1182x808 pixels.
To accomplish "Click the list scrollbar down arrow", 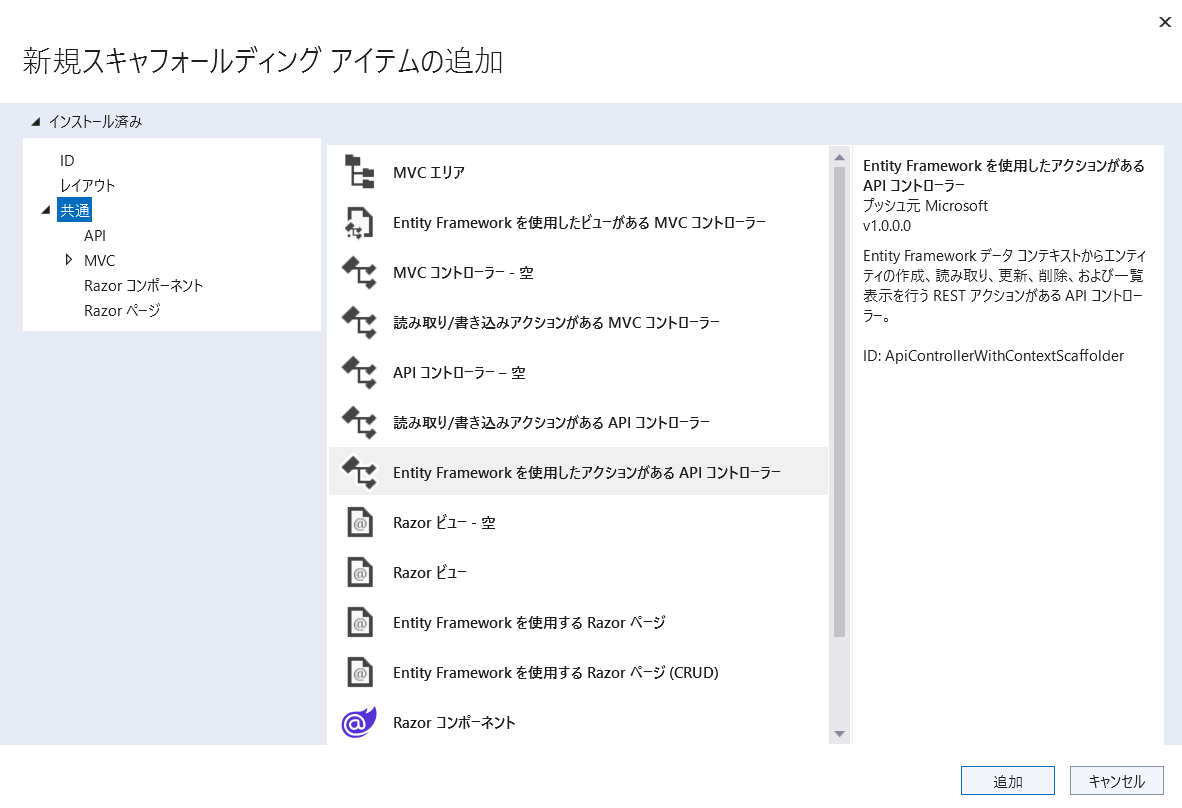I will 839,734.
